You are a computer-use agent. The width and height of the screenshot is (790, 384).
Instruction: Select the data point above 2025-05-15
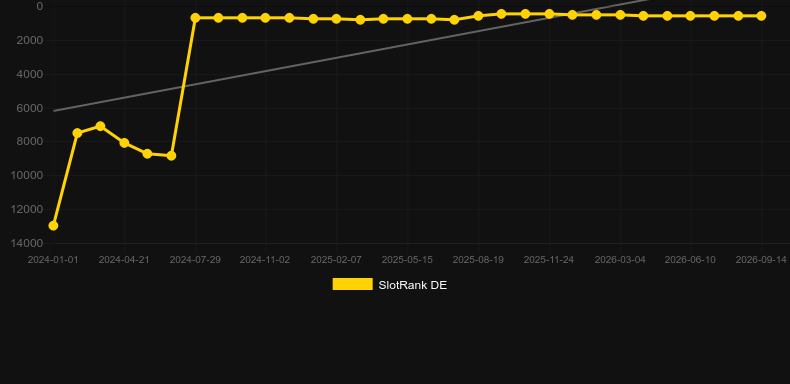(x=407, y=19)
